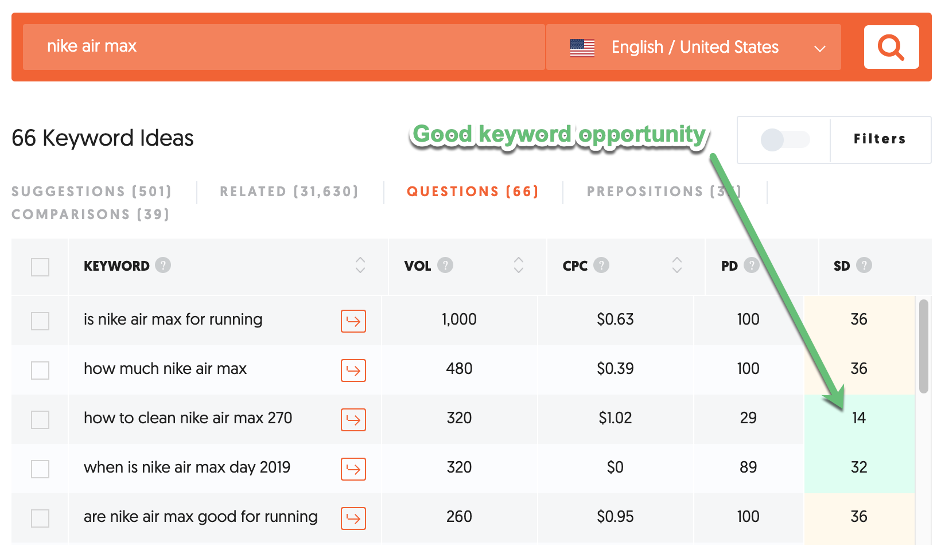Open arrow icon for 'how much nike air max'
This screenshot has height=545, width=939.
pyautogui.click(x=353, y=370)
